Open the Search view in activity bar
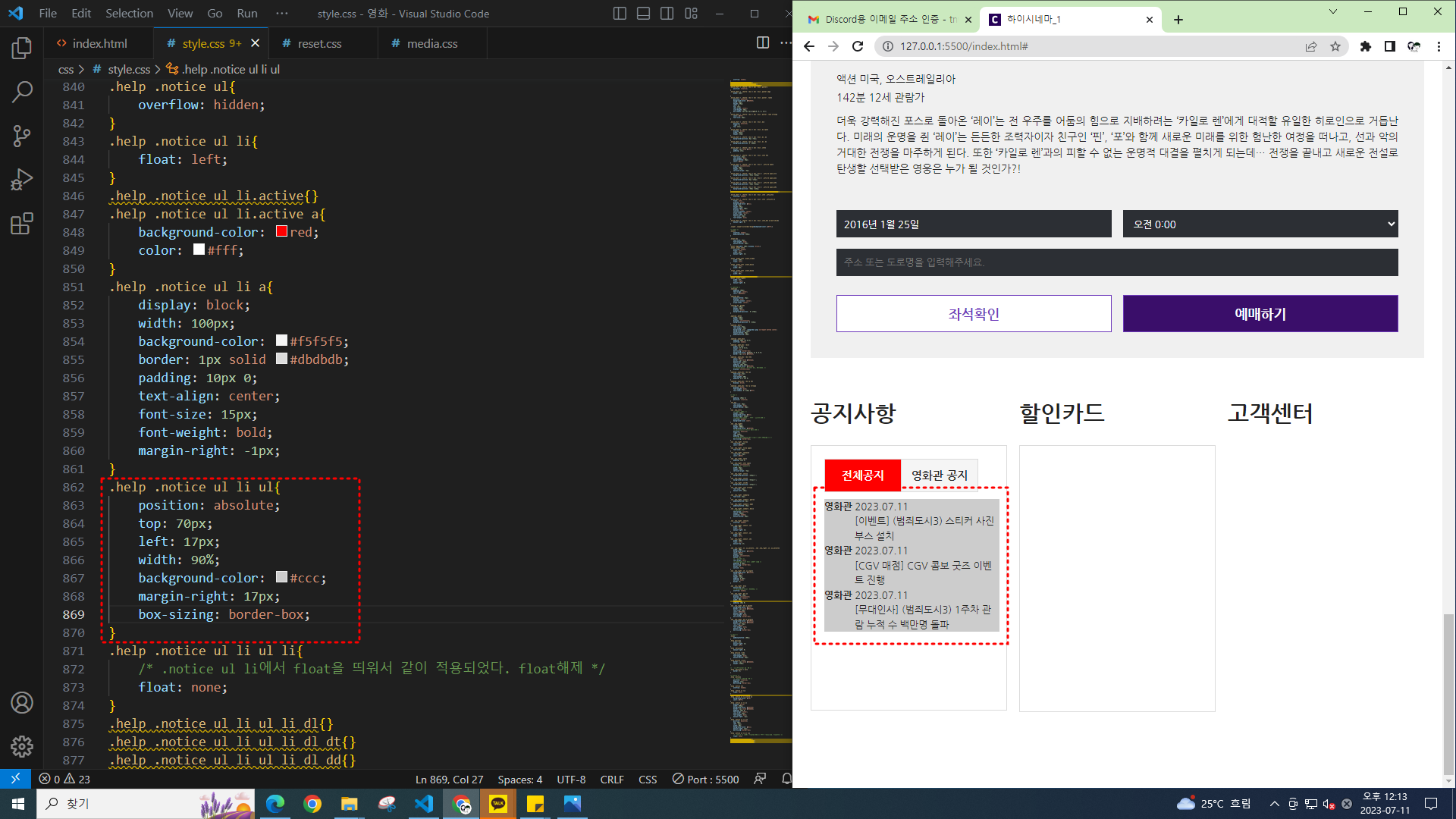The width and height of the screenshot is (1456, 819). coord(22,93)
